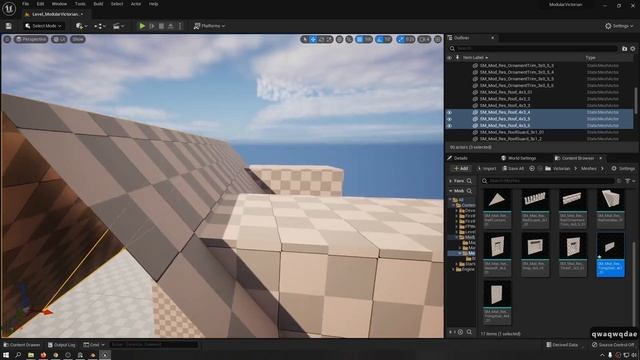
Task: Open Content Browser Settings
Action: [x=623, y=169]
